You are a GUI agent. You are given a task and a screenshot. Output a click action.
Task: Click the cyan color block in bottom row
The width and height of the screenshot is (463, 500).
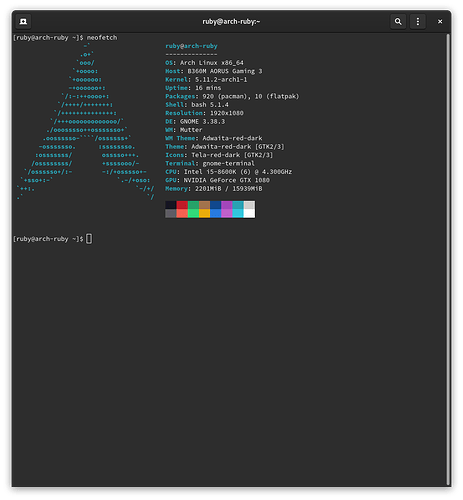238,214
